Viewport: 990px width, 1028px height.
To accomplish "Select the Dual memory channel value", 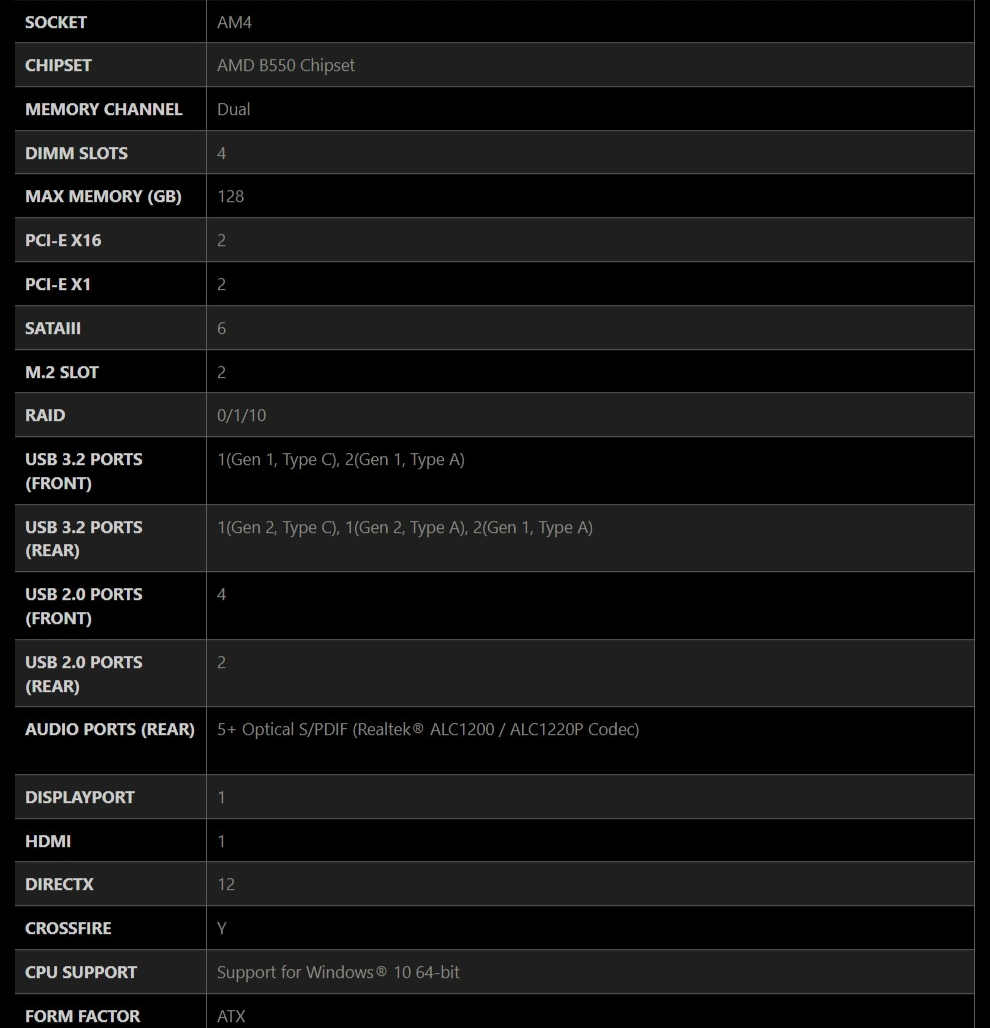I will (233, 109).
